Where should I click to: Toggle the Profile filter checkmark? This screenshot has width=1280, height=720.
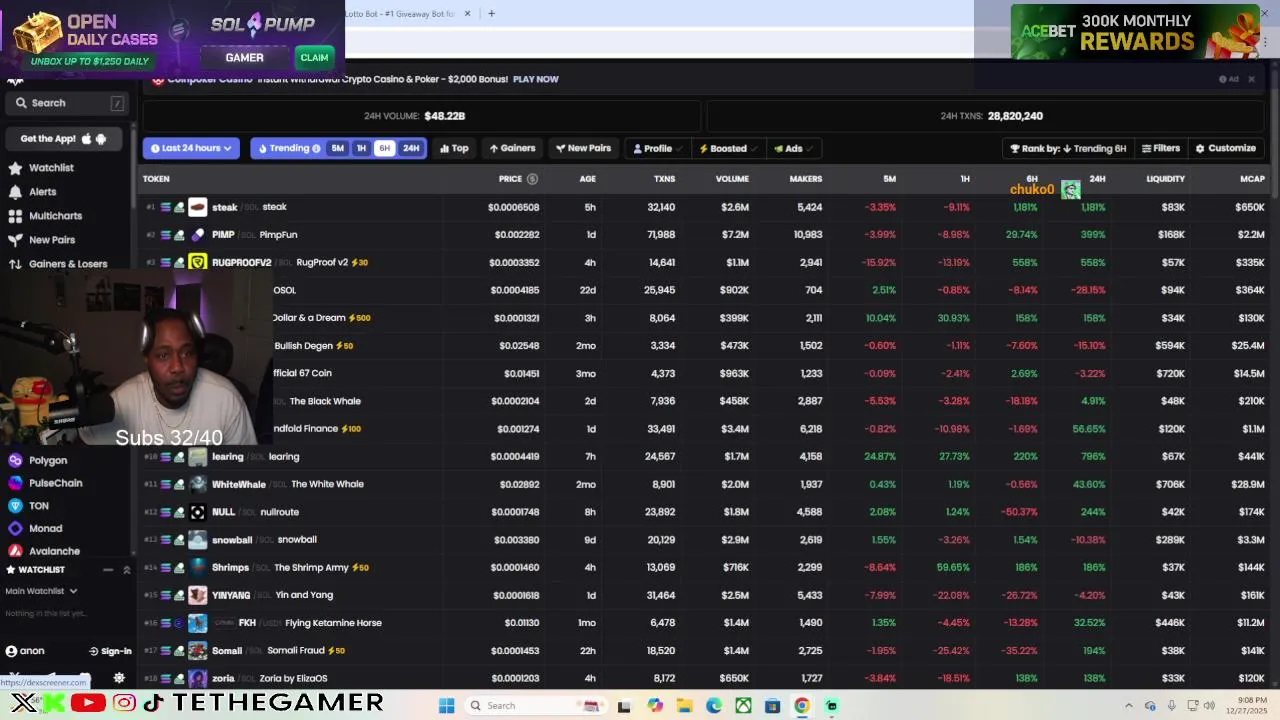click(680, 149)
